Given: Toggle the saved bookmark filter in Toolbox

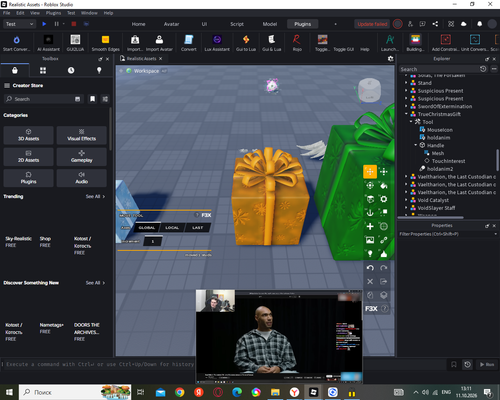Looking at the screenshot, I should point(93,99).
